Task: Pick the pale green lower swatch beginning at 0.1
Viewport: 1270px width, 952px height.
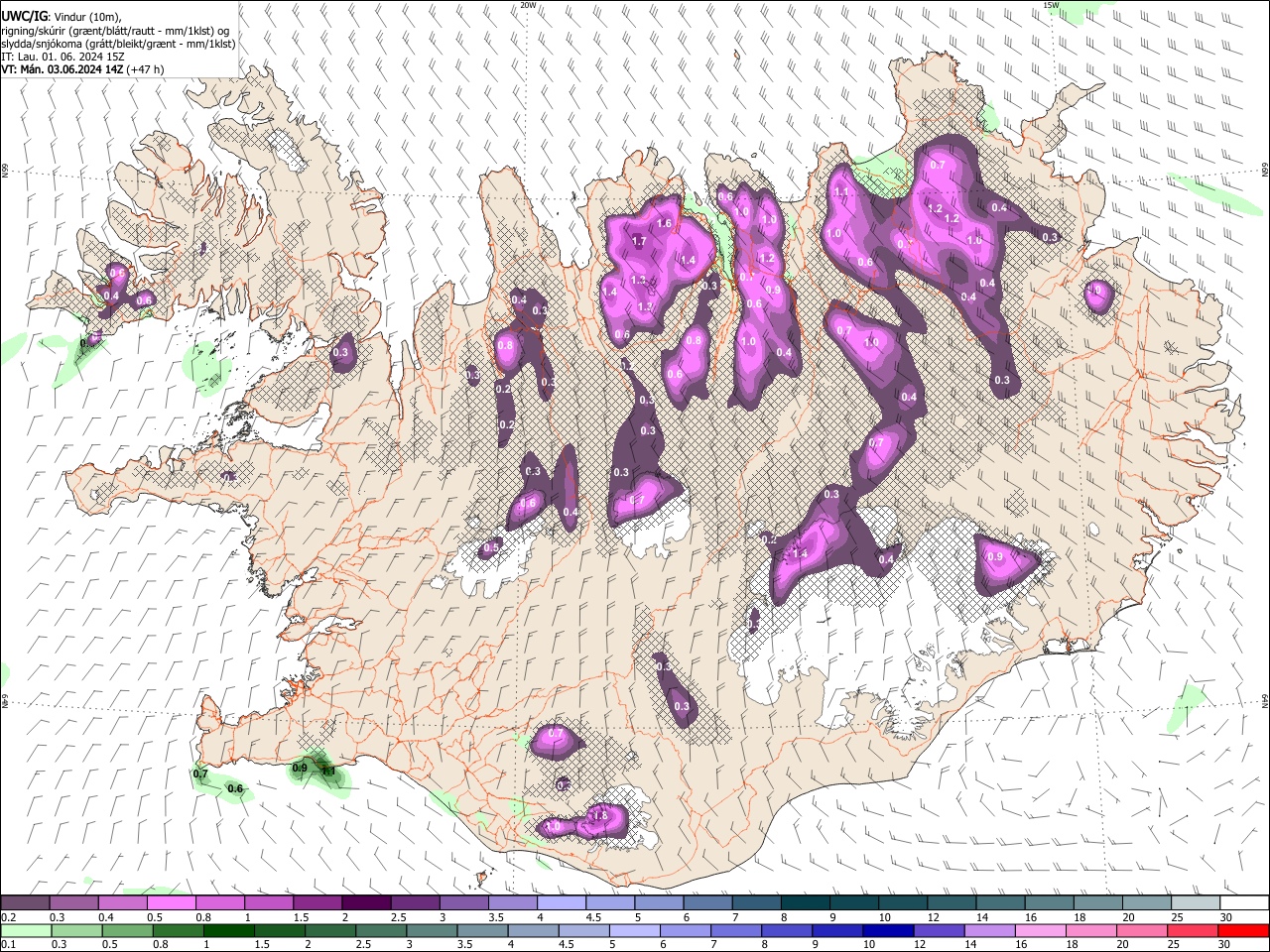Action: click(26, 930)
